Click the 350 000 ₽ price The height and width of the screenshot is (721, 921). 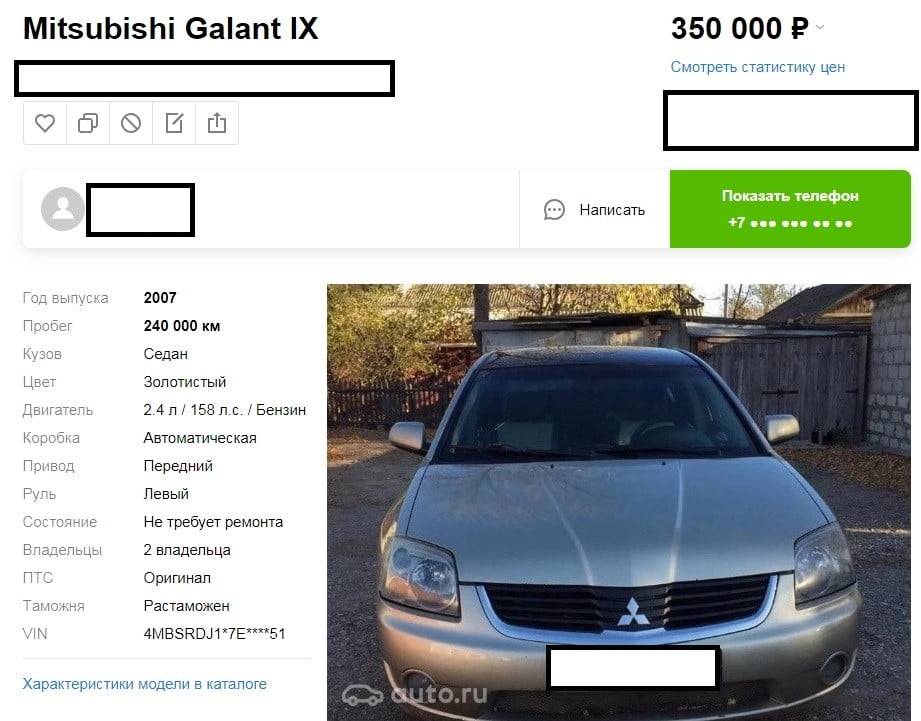[x=740, y=28]
